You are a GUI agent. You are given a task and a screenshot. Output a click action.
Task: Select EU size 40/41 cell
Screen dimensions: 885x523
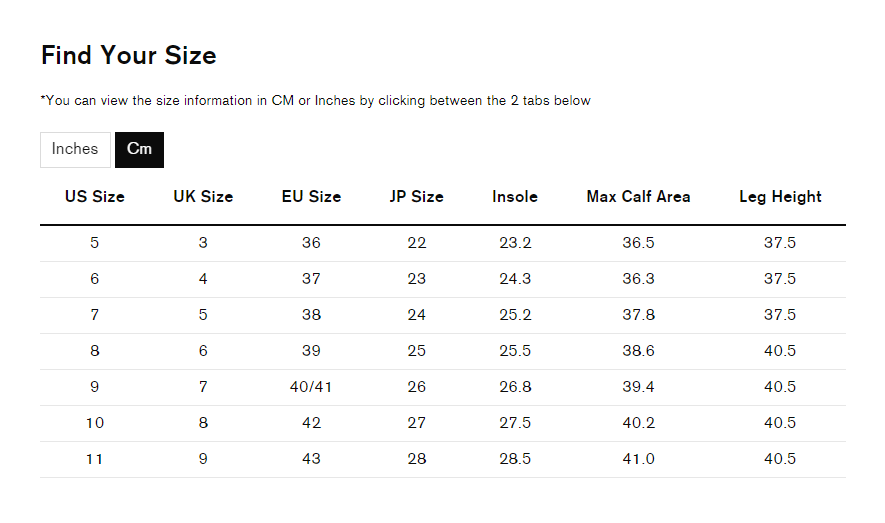[x=311, y=387]
